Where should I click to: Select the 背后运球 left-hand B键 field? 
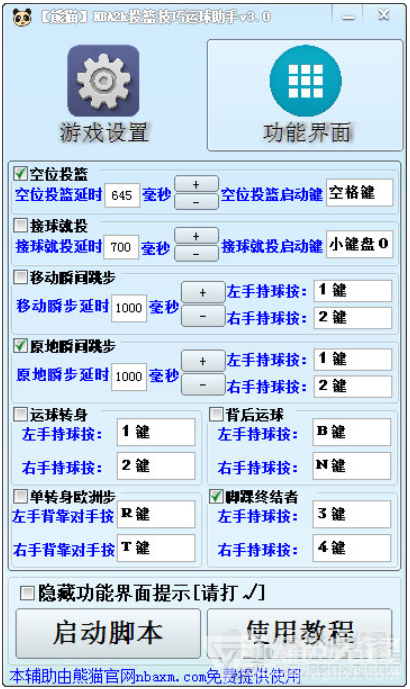click(x=352, y=432)
